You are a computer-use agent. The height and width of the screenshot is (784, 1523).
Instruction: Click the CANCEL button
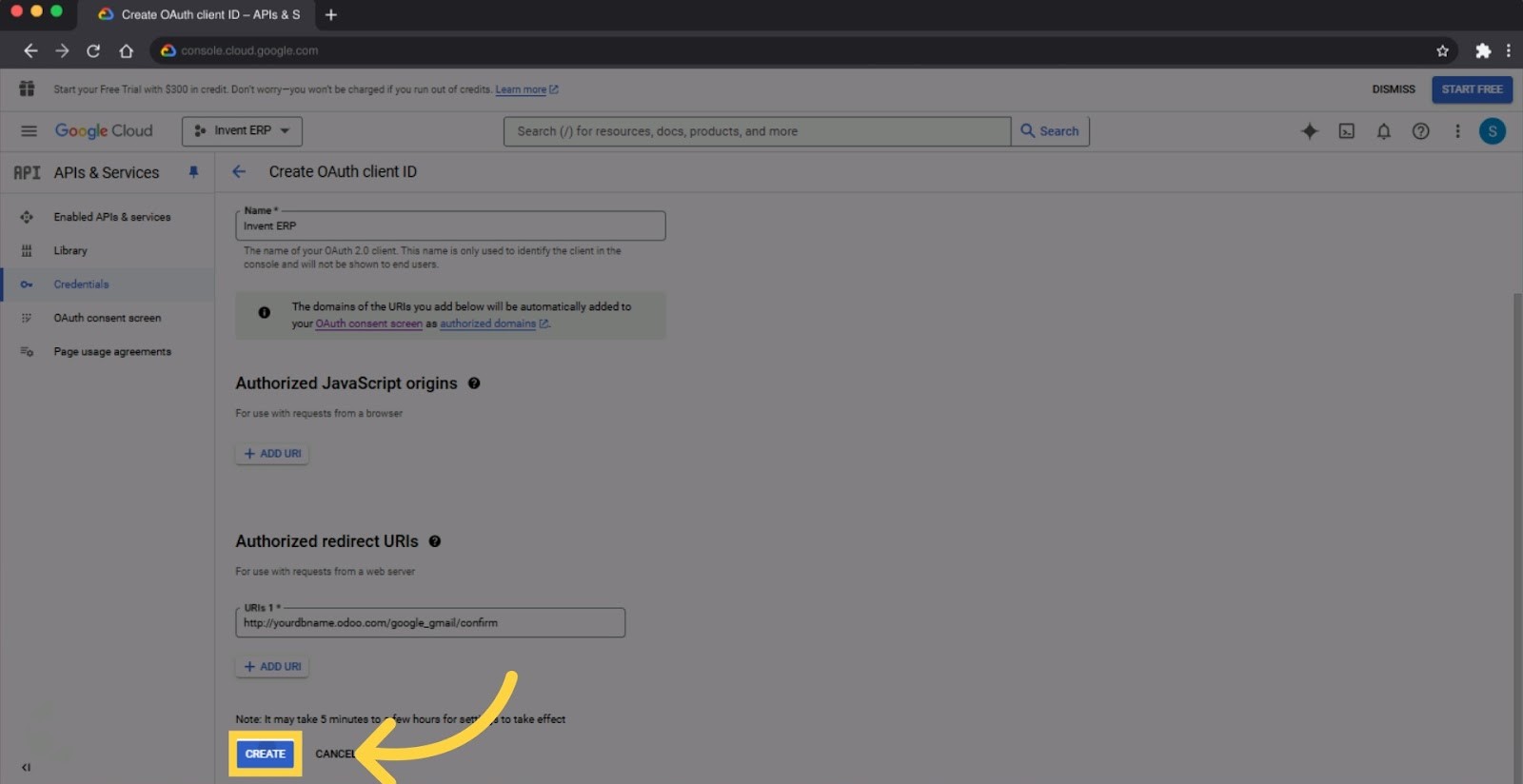[x=335, y=754]
